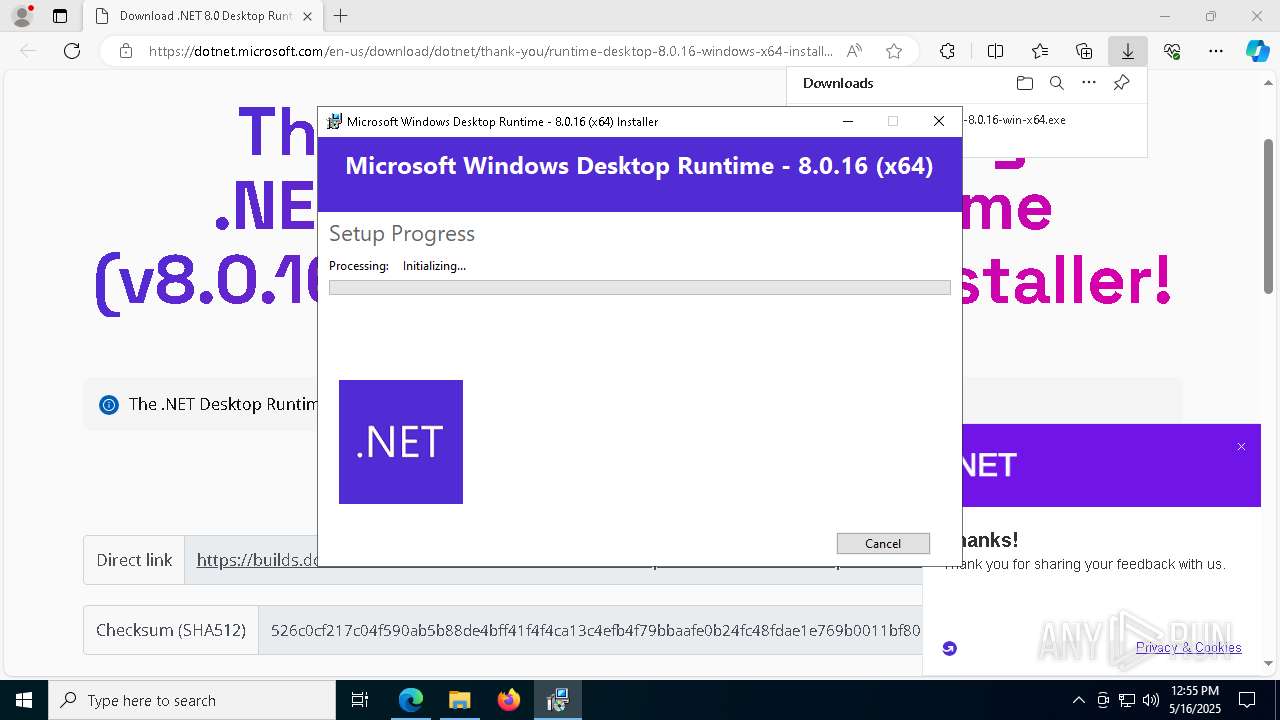Select the Download .NET 8.0 Desktop Runtime tab
The height and width of the screenshot is (720, 1280).
[203, 16]
